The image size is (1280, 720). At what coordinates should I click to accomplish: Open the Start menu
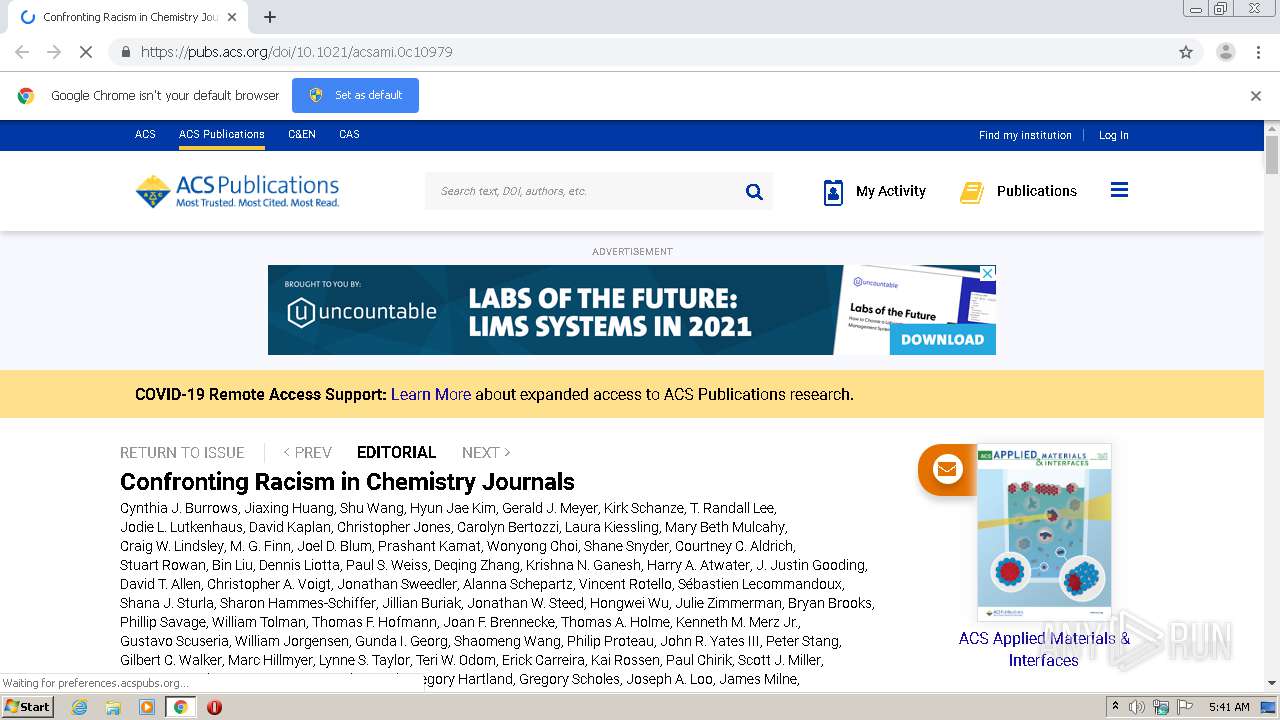[x=28, y=707]
